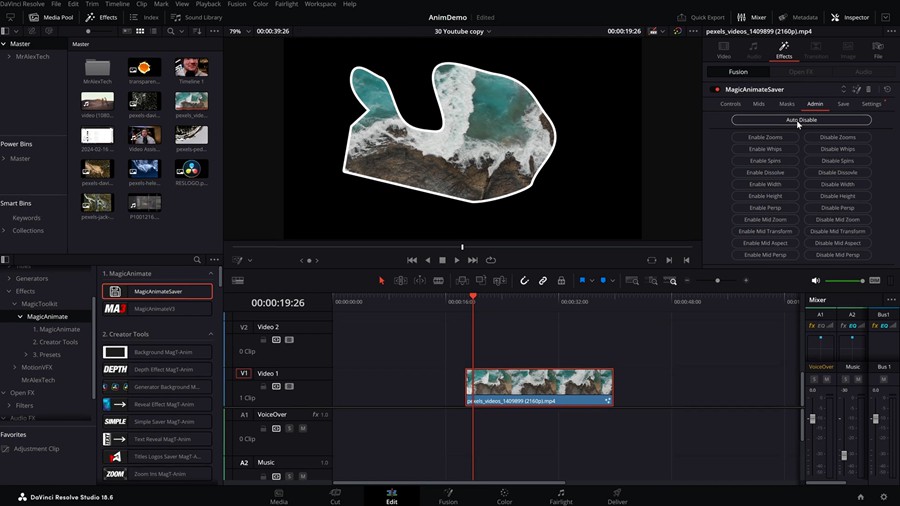
Task: Select the arrow Selection Mode tool
Action: [x=381, y=281]
